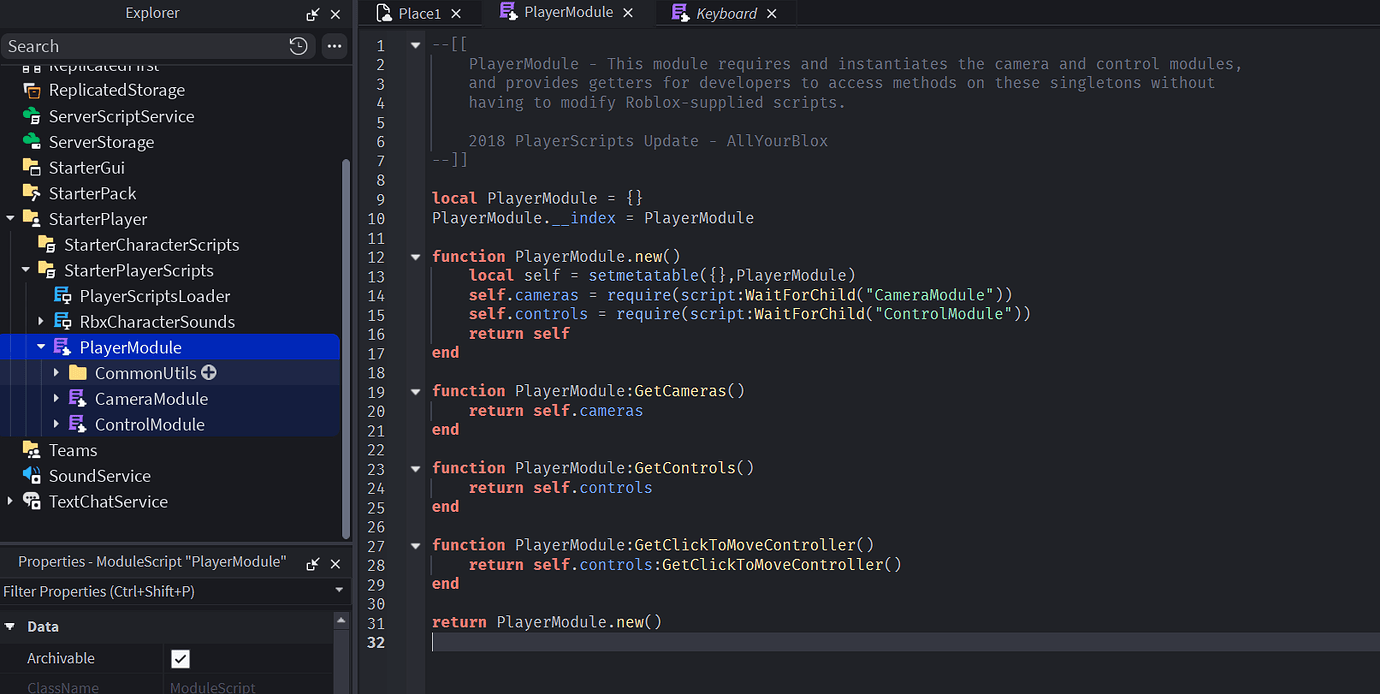Click the ControlModule script icon
Viewport: 1380px width, 694px height.
point(77,424)
